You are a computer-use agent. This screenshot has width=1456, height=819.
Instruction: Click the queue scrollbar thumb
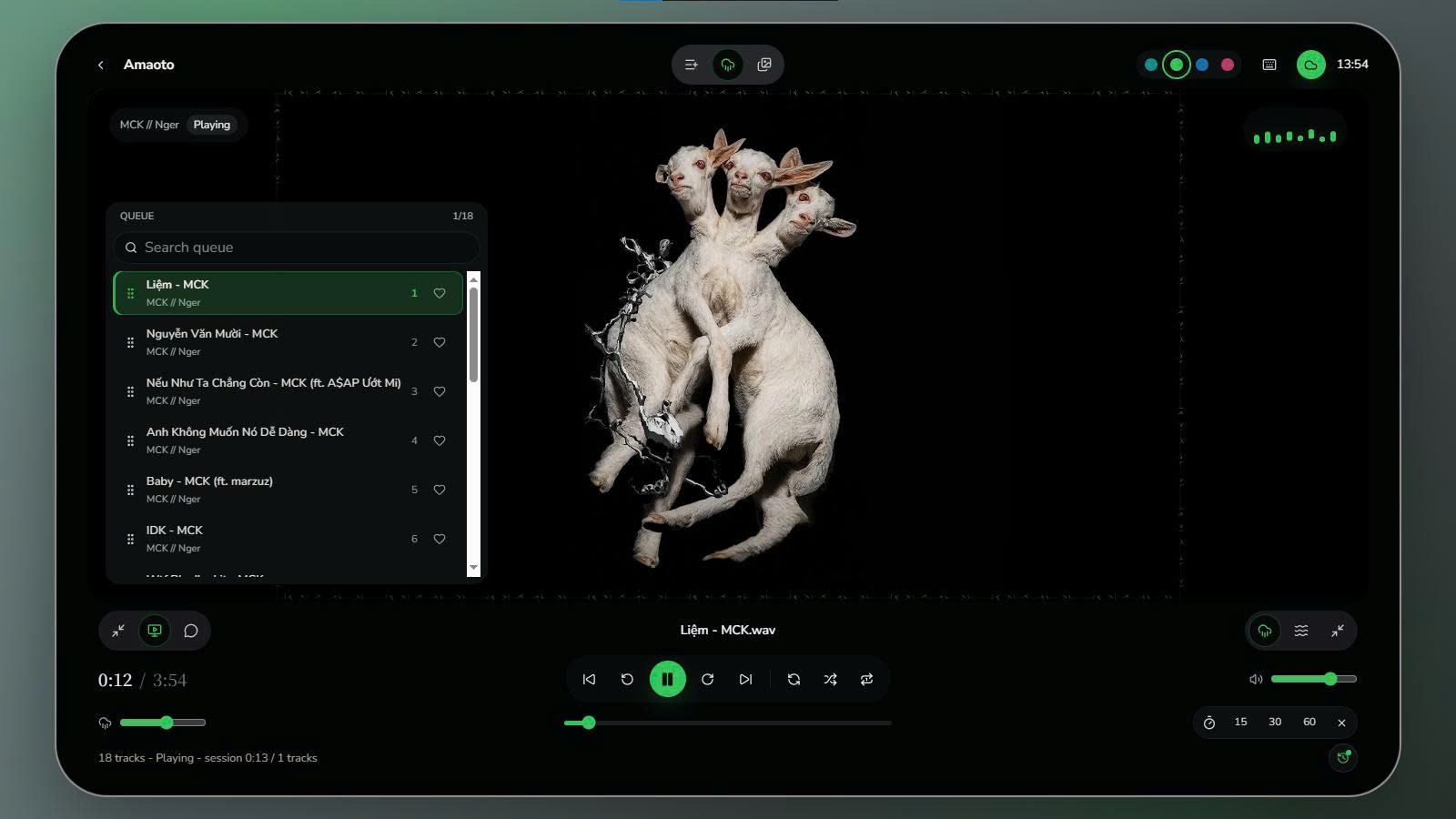point(473,334)
